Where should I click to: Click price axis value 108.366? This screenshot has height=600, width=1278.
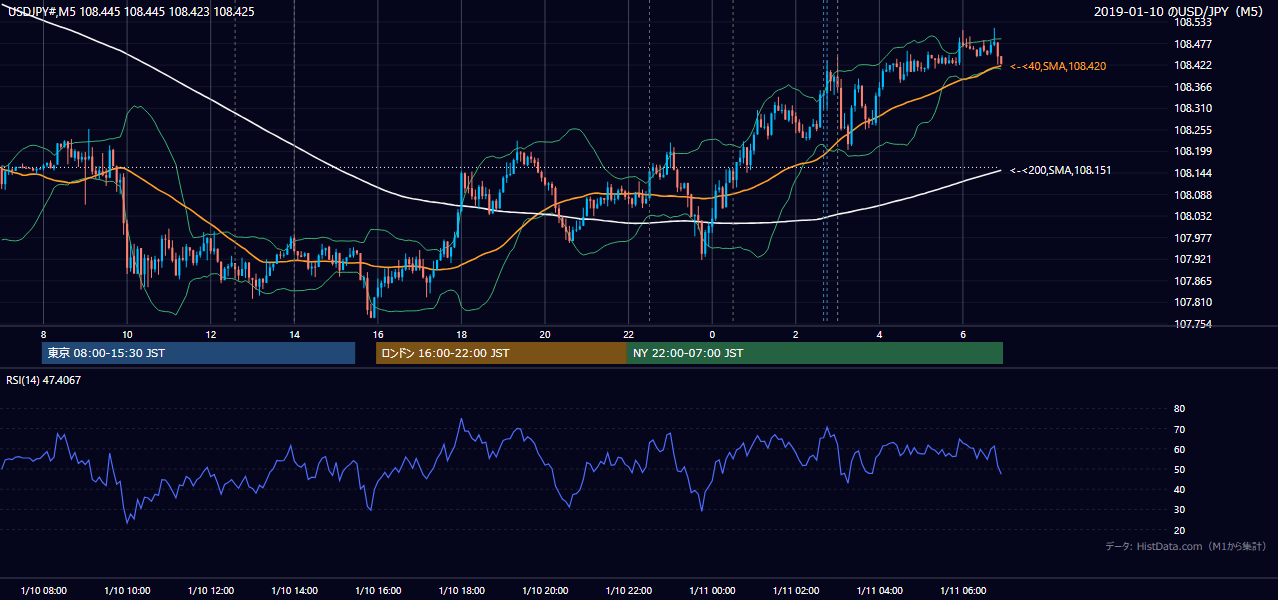1193,87
